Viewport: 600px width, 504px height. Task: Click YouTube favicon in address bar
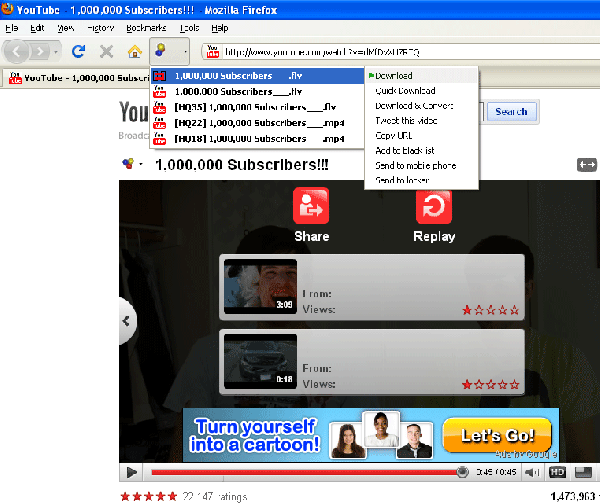coord(213,51)
